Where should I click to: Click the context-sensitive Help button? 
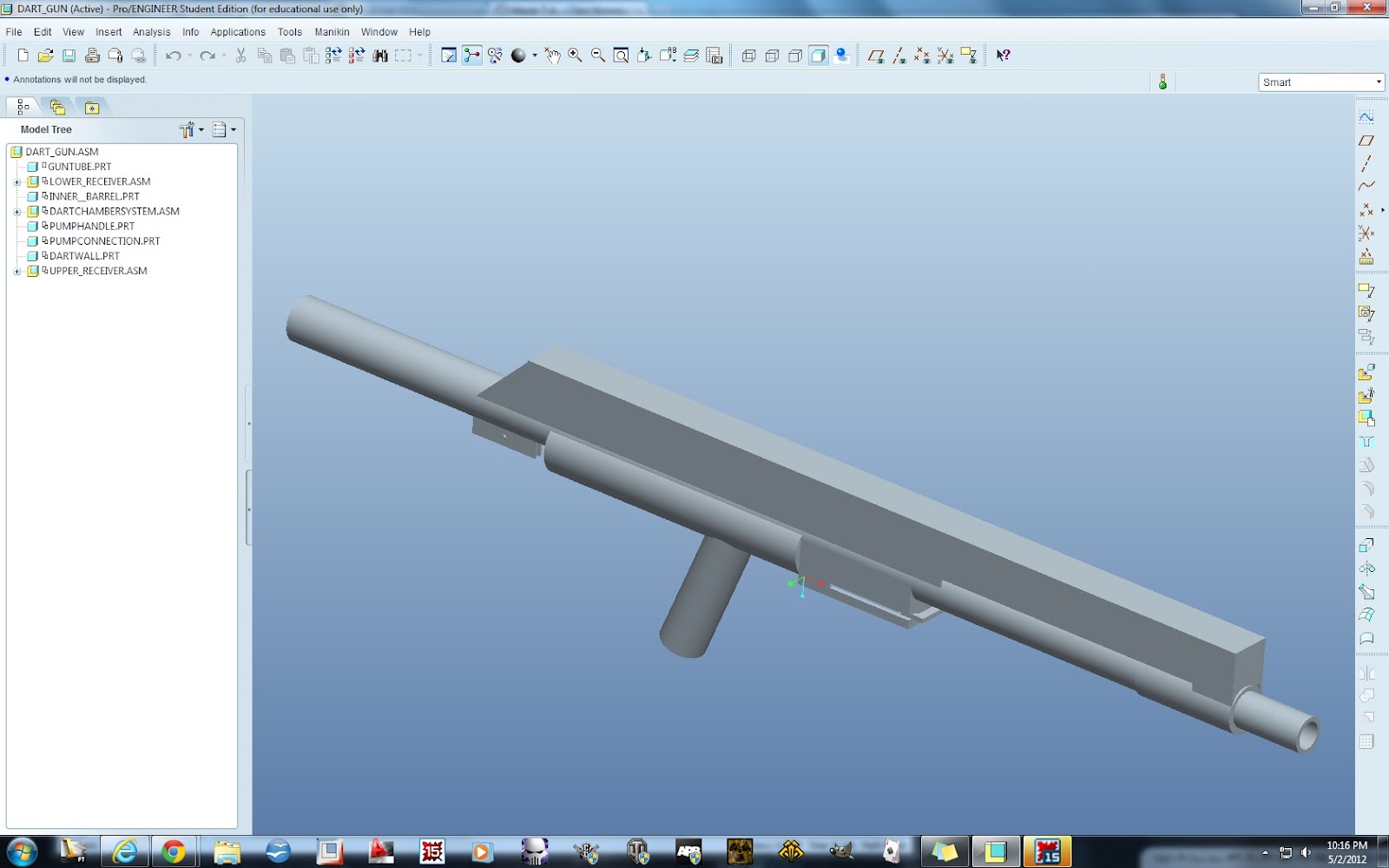click(x=1003, y=55)
